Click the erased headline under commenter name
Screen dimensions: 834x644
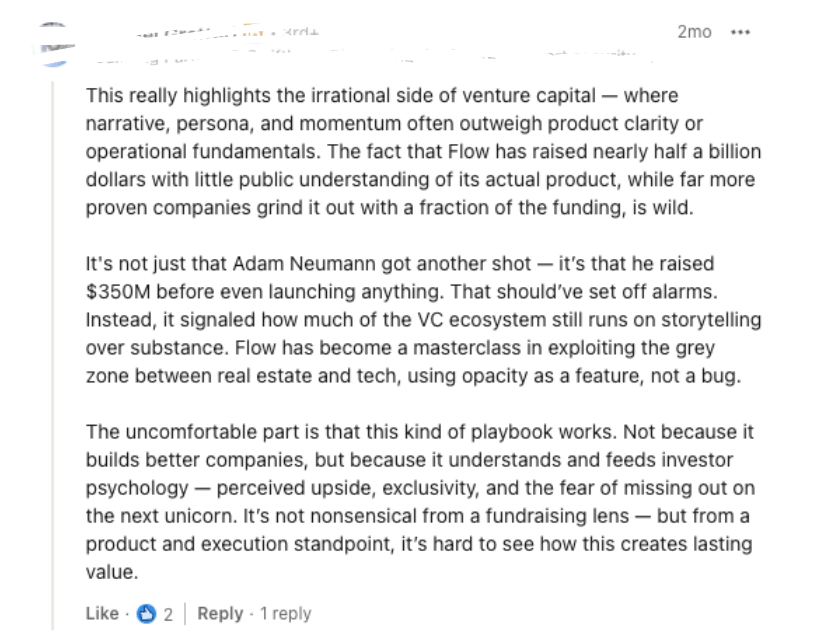pos(367,56)
